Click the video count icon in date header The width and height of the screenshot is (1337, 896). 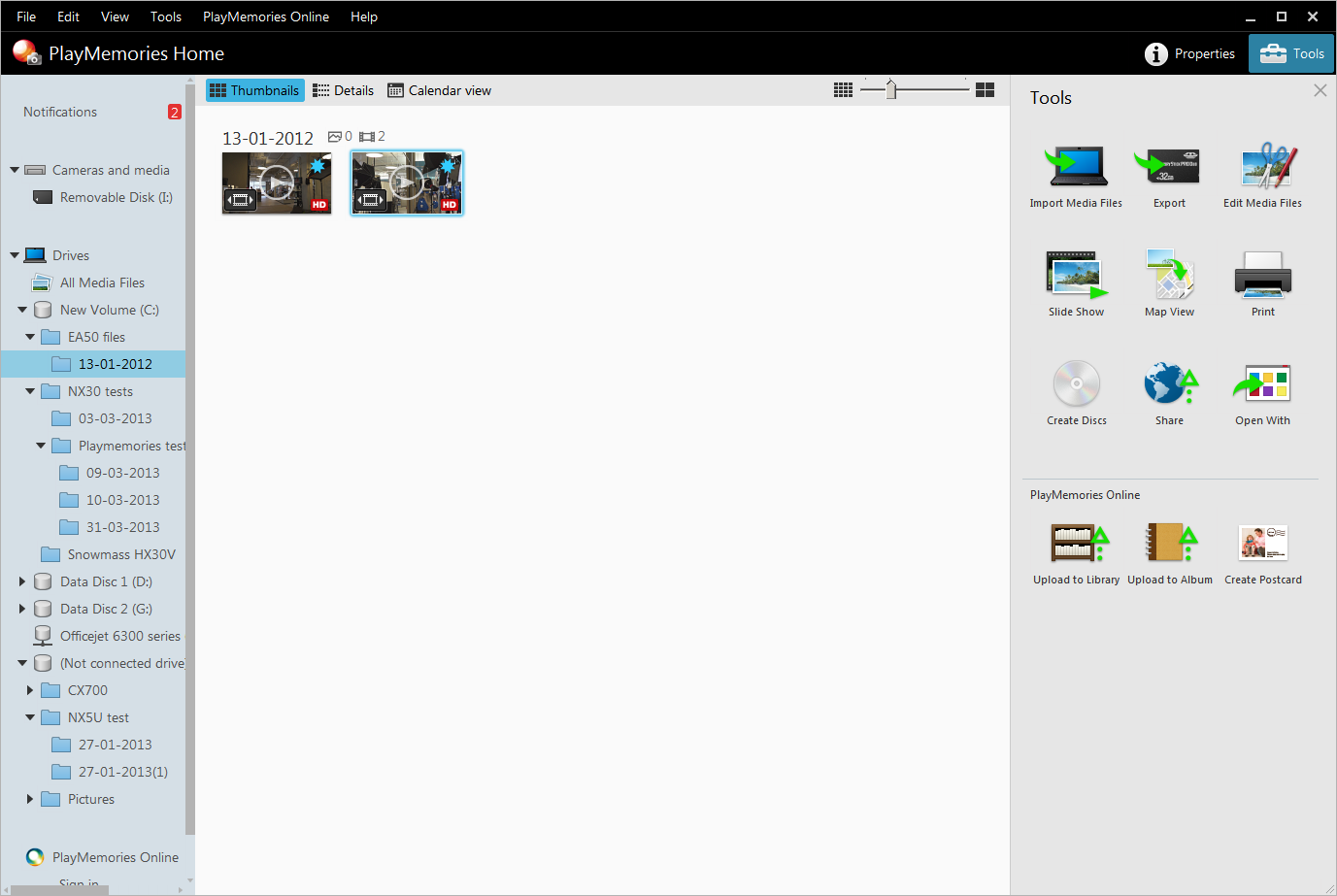click(367, 137)
